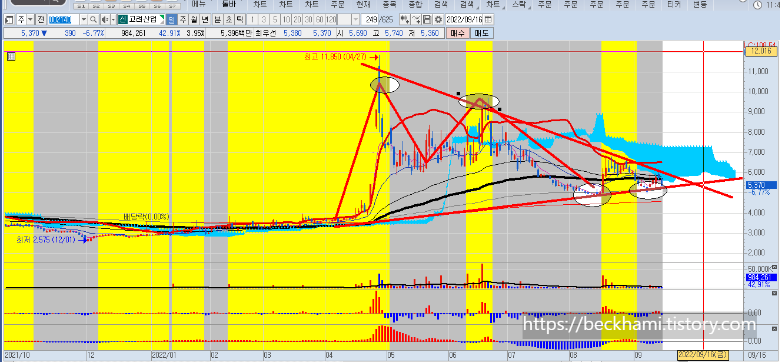Click the -6.77% change value in info bar
The height and width of the screenshot is (362, 780).
pyautogui.click(x=93, y=33)
